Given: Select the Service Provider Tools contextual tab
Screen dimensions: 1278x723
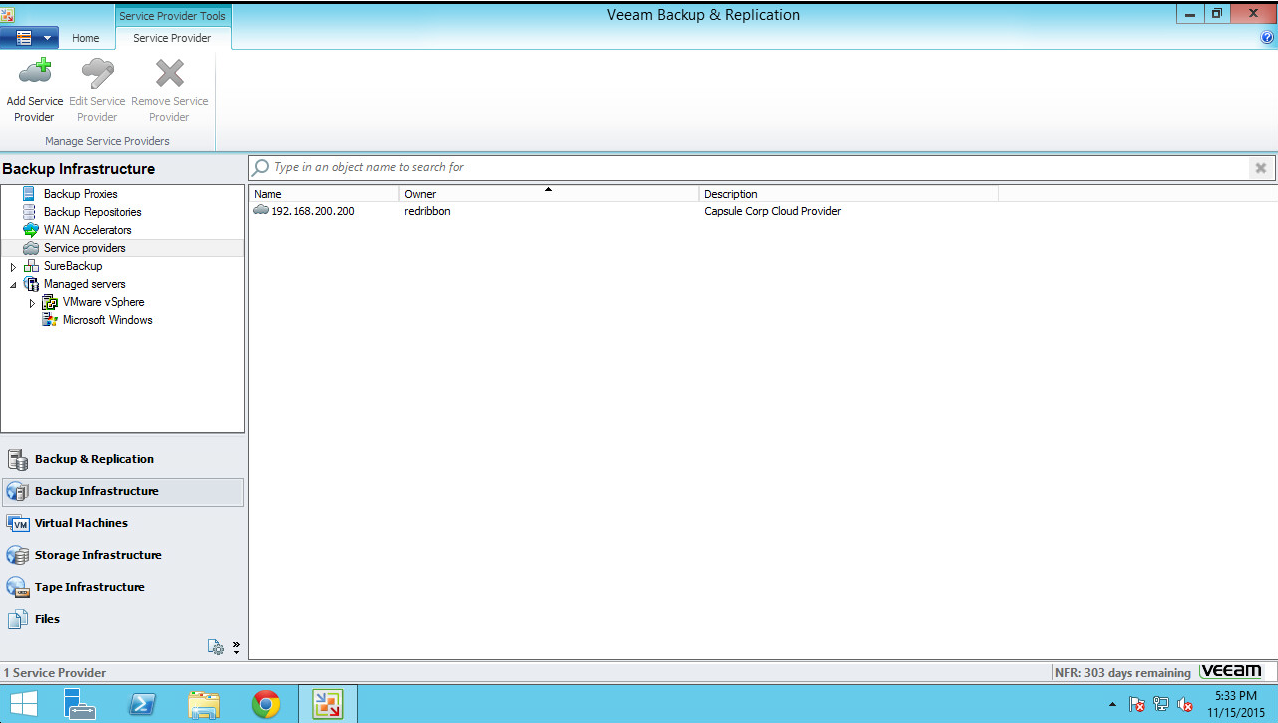Looking at the screenshot, I should click(172, 16).
